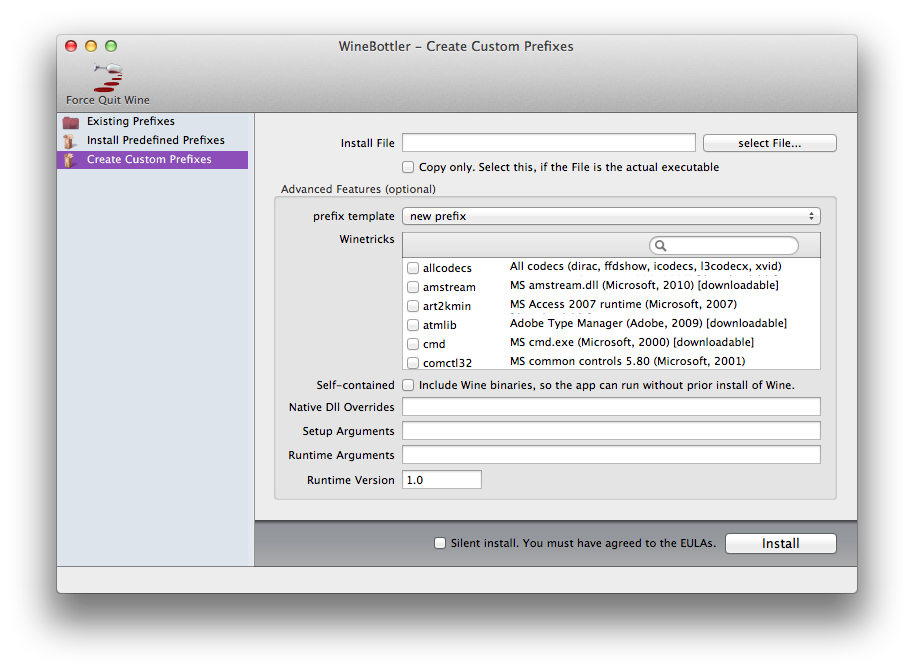Focus the Runtime Arguments field

611,455
